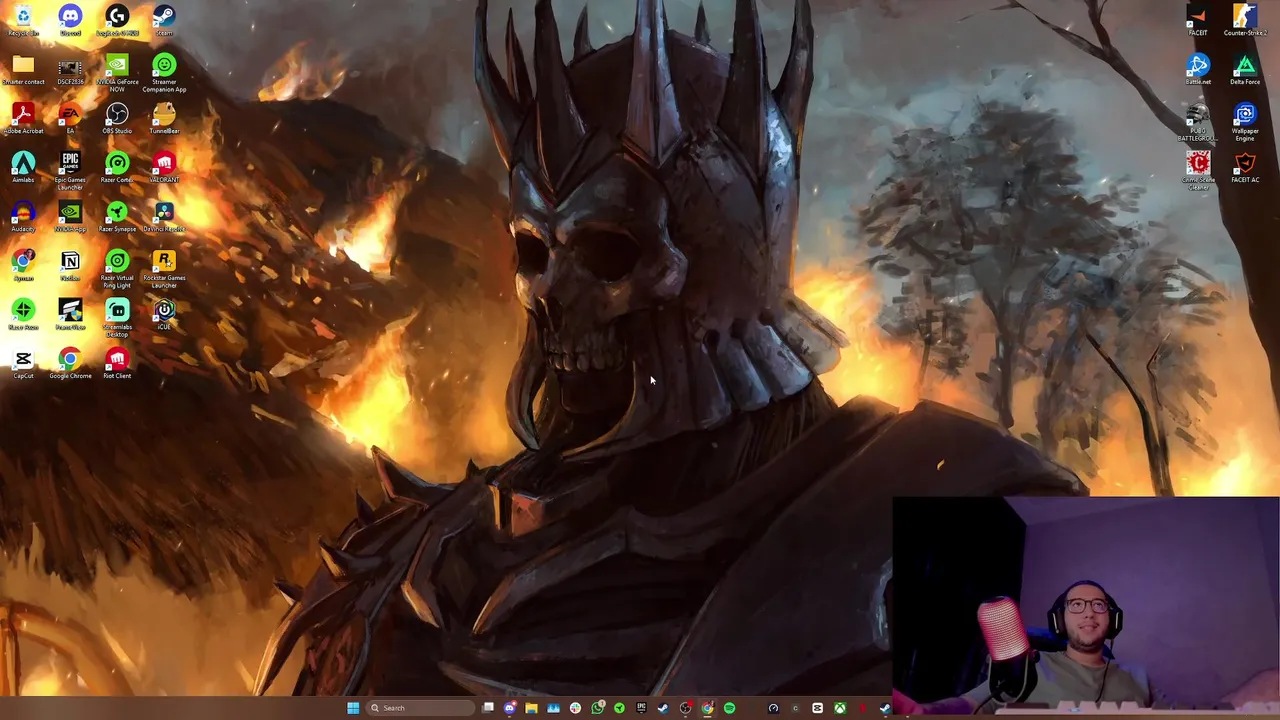Open the FACEIT desktop shortcut
The height and width of the screenshot is (720, 1280).
(x=1197, y=20)
